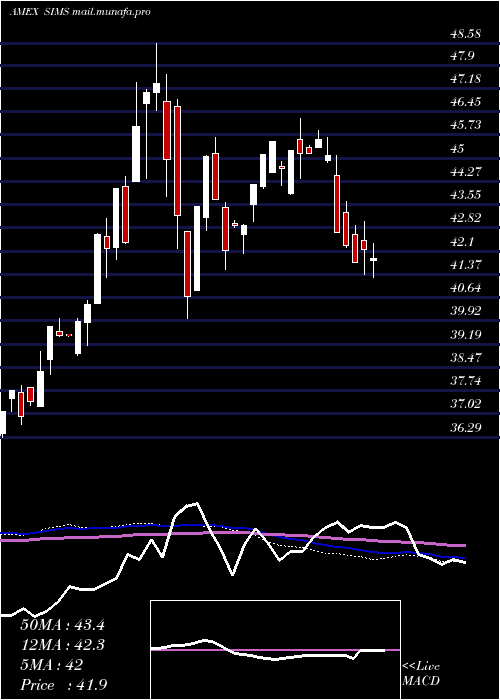Click the '50MA : 43.4' readout
500x700 pixels.
[62, 625]
